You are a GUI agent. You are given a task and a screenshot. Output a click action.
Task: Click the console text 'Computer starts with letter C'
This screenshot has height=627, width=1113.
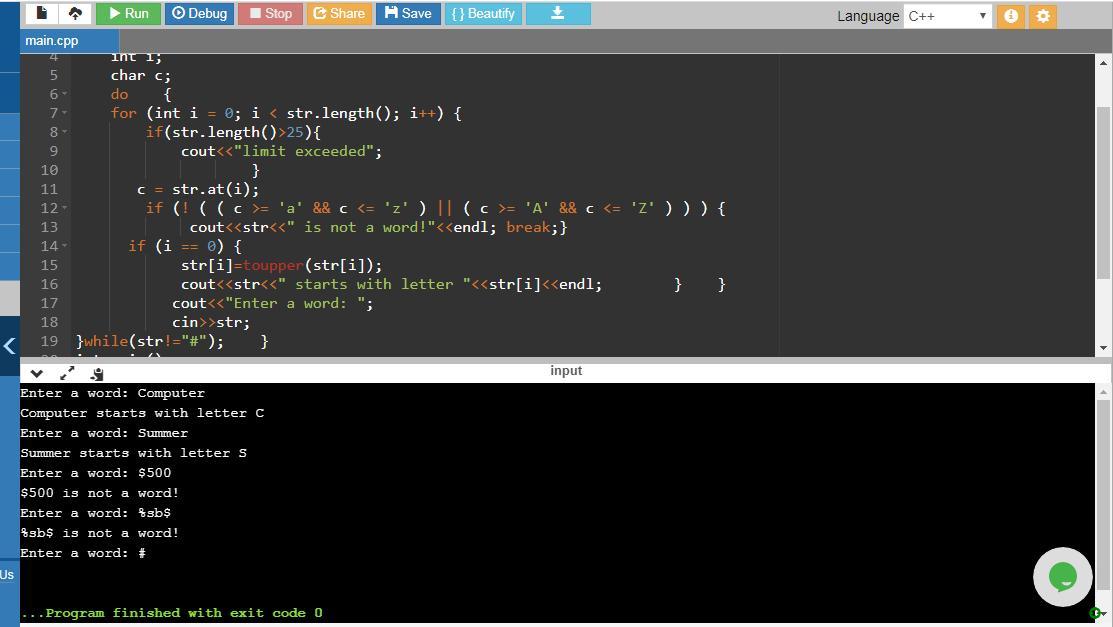142,413
